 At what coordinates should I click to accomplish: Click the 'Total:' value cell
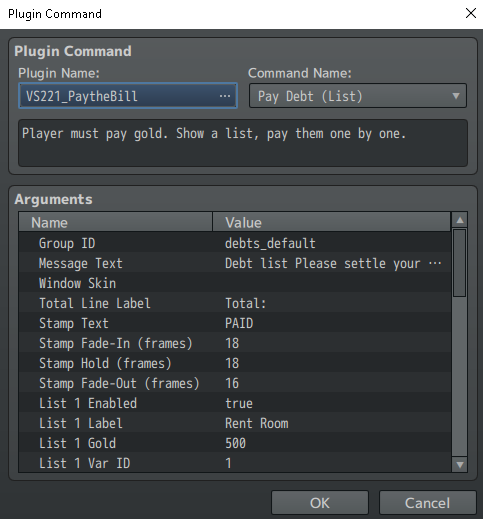246,303
